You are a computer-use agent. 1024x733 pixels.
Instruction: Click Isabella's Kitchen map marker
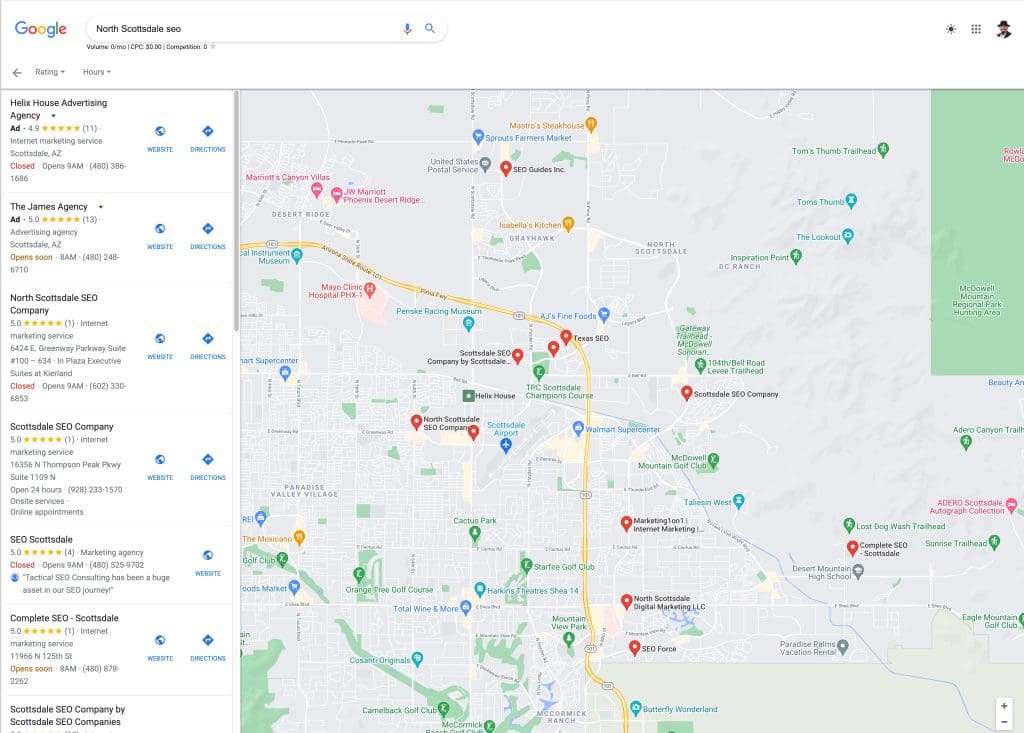click(x=568, y=224)
